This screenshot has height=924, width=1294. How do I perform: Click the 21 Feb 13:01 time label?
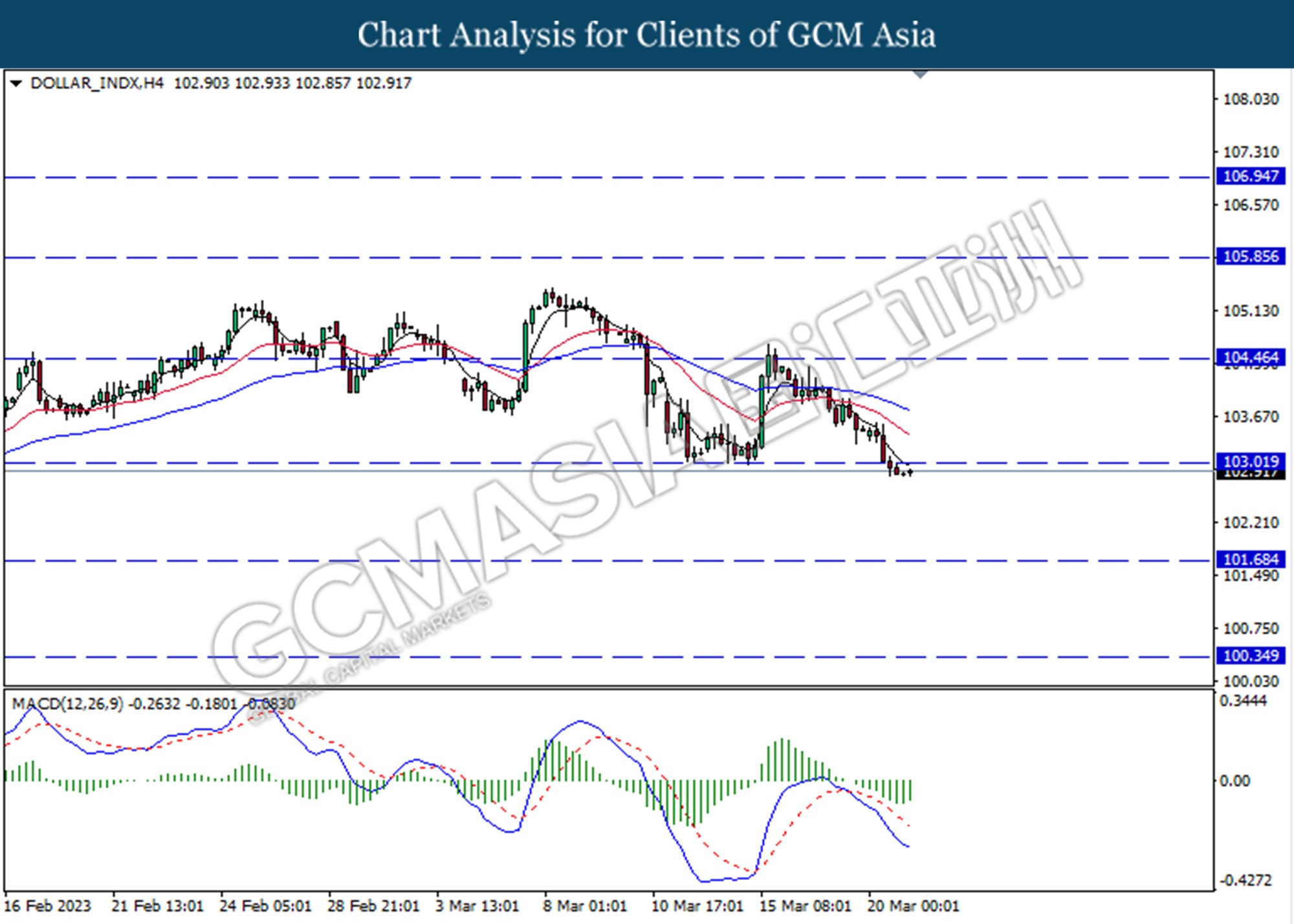(157, 906)
